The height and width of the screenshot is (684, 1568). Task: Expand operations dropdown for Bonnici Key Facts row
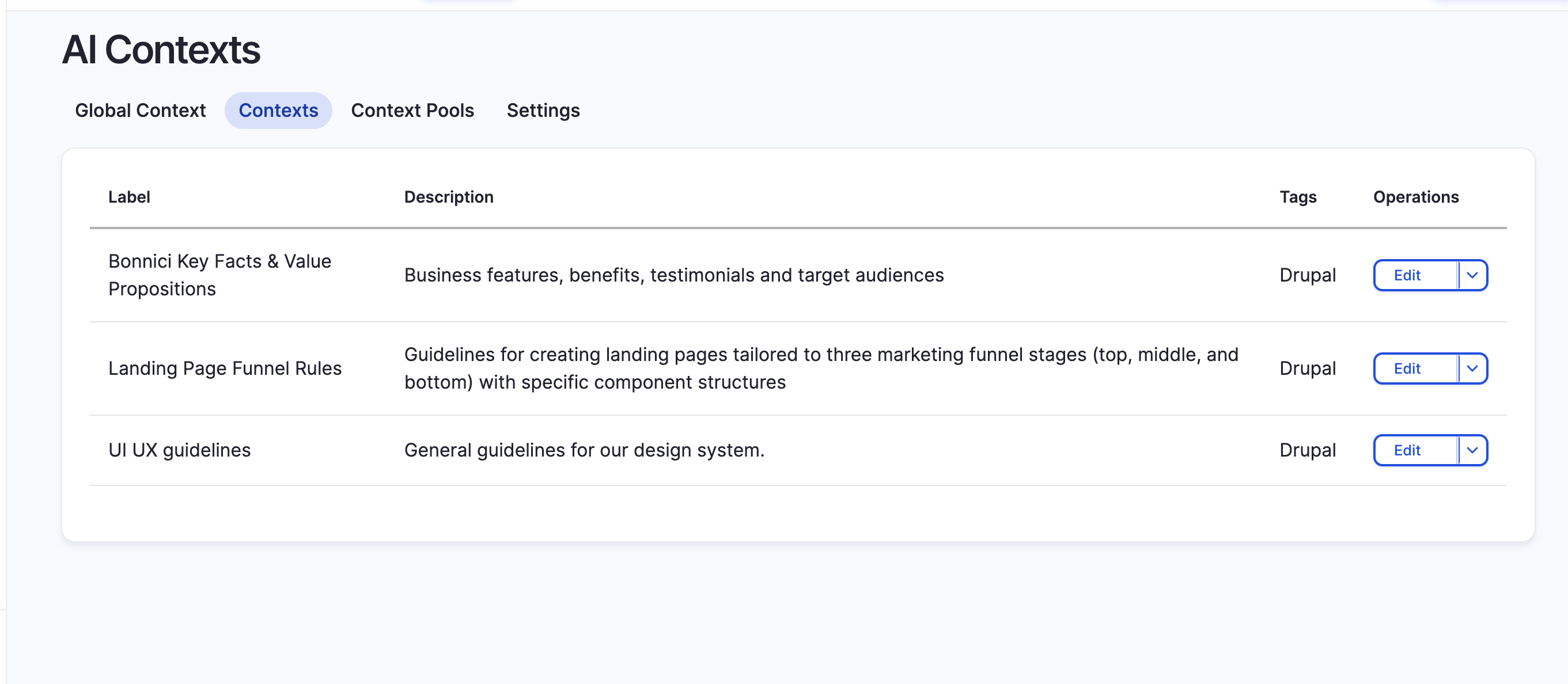[1473, 275]
